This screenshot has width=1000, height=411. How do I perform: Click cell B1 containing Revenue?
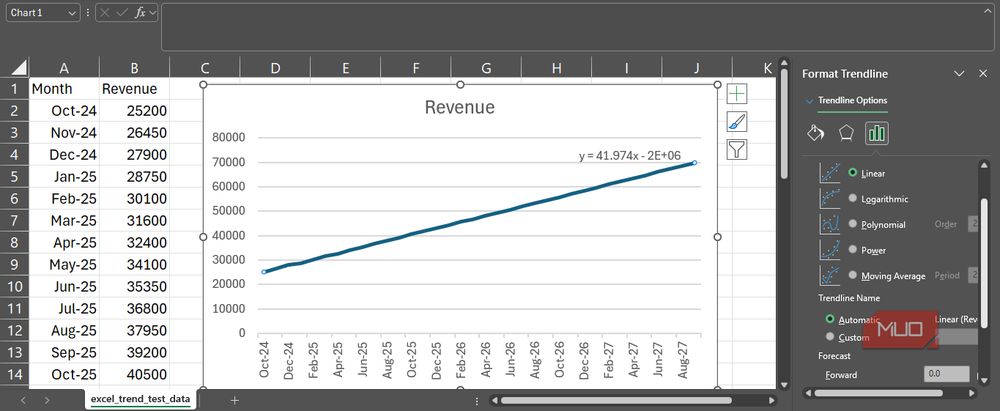(x=134, y=89)
